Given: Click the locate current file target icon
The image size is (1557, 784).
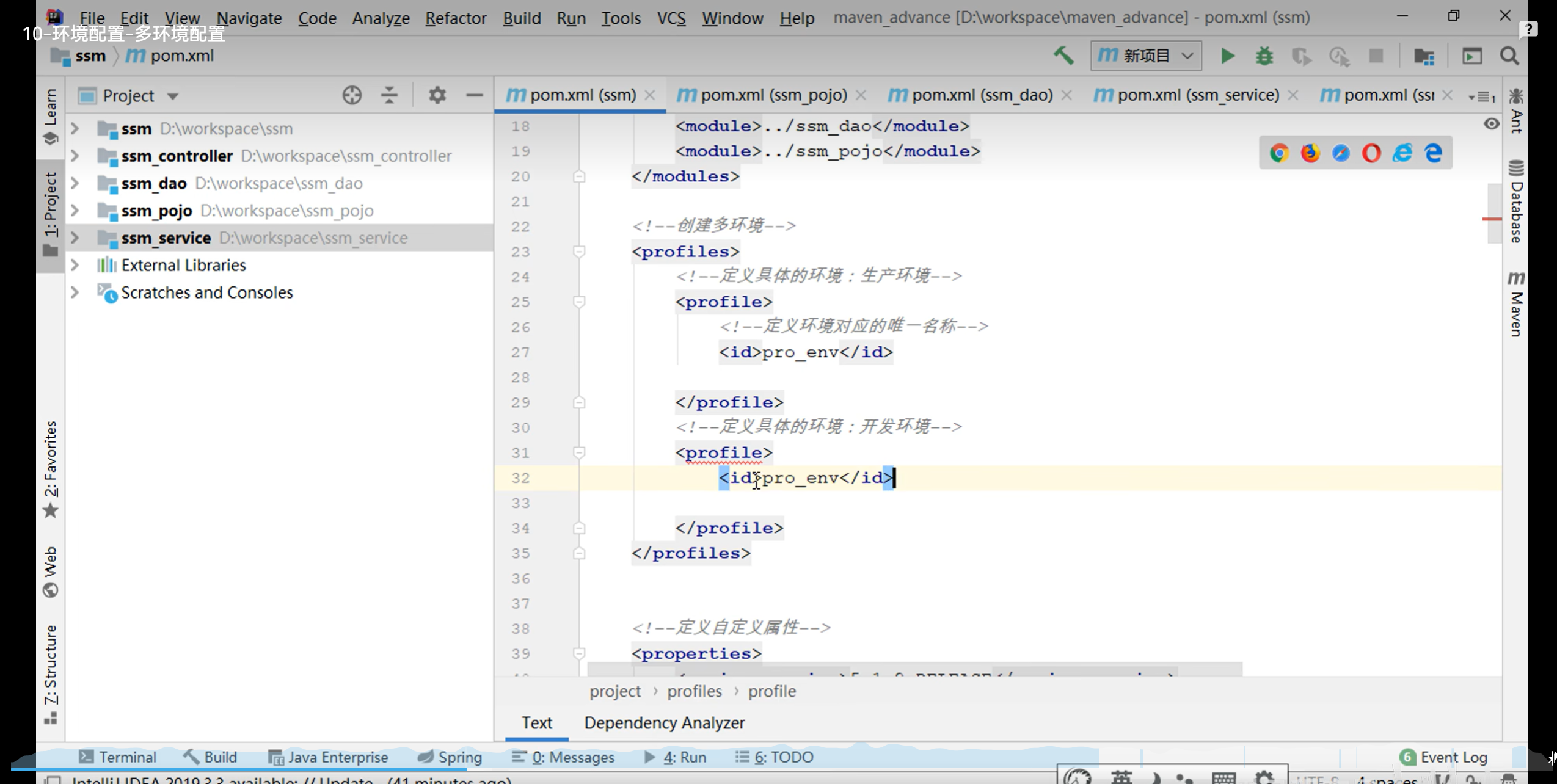Looking at the screenshot, I should tap(352, 95).
